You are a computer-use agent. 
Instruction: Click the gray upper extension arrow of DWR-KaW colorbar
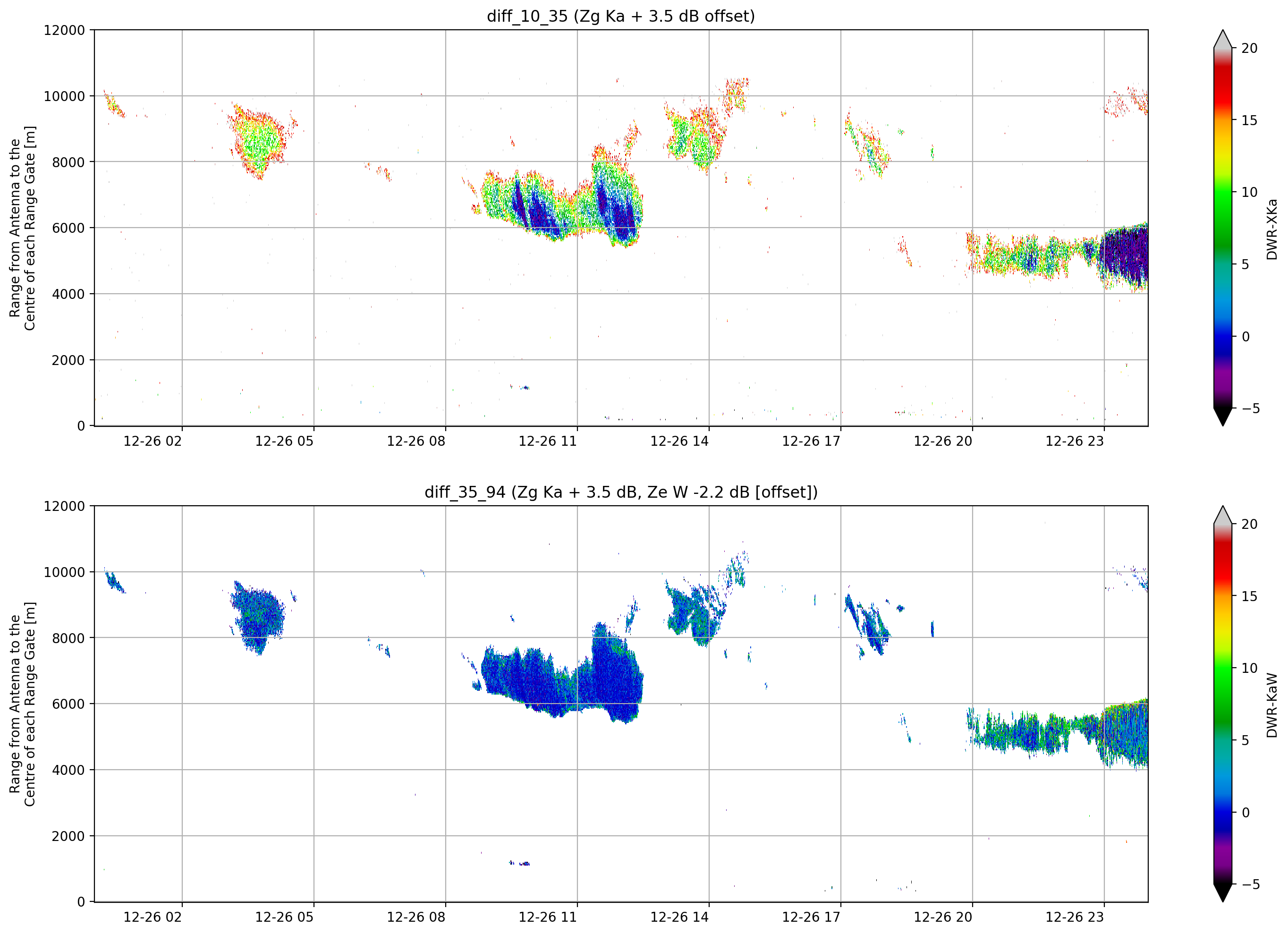[x=1223, y=515]
